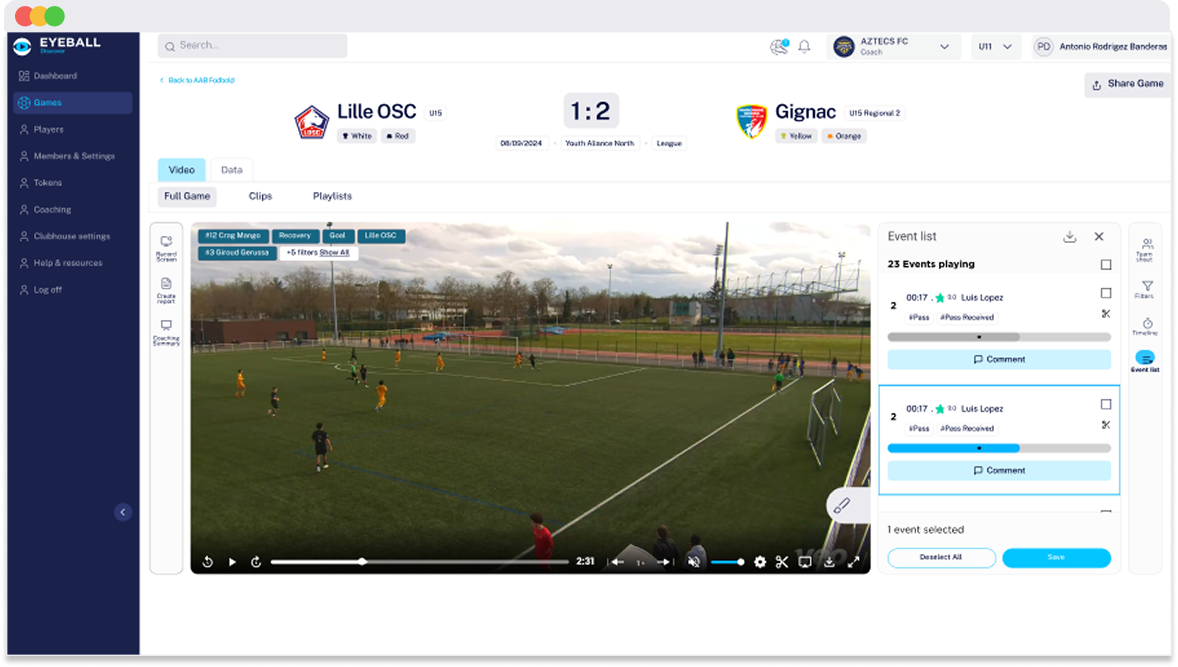This screenshot has height=667, width=1178.
Task: Open the U11 team dropdown
Action: click(x=996, y=47)
